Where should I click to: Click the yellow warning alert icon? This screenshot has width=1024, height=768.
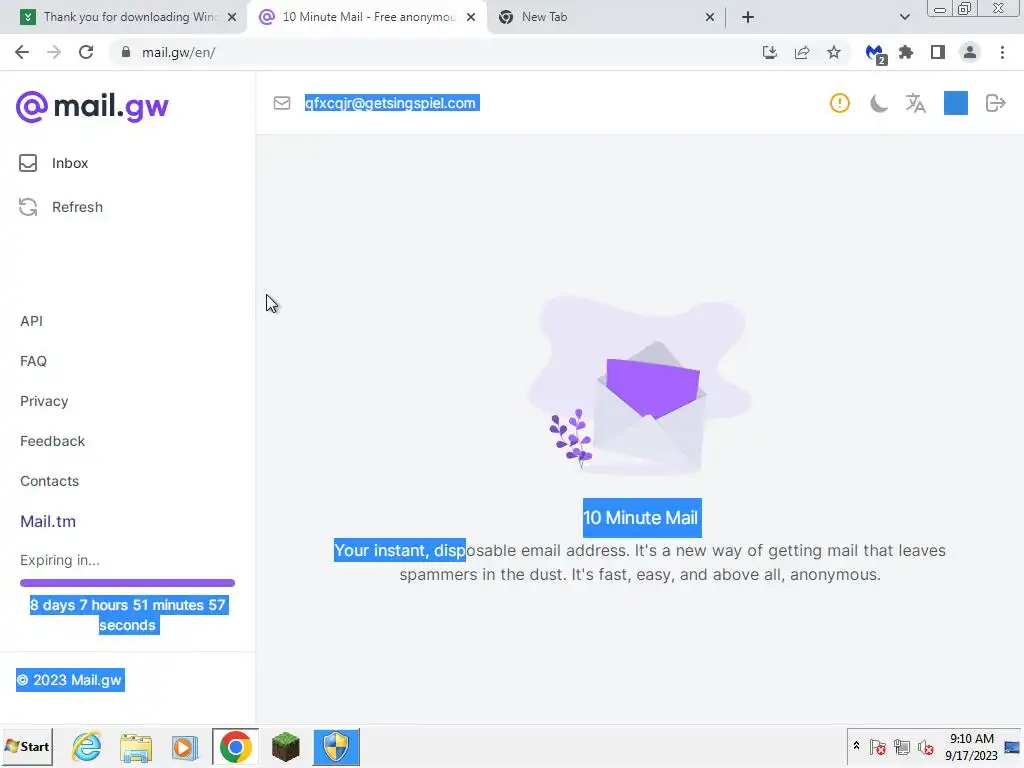click(839, 103)
